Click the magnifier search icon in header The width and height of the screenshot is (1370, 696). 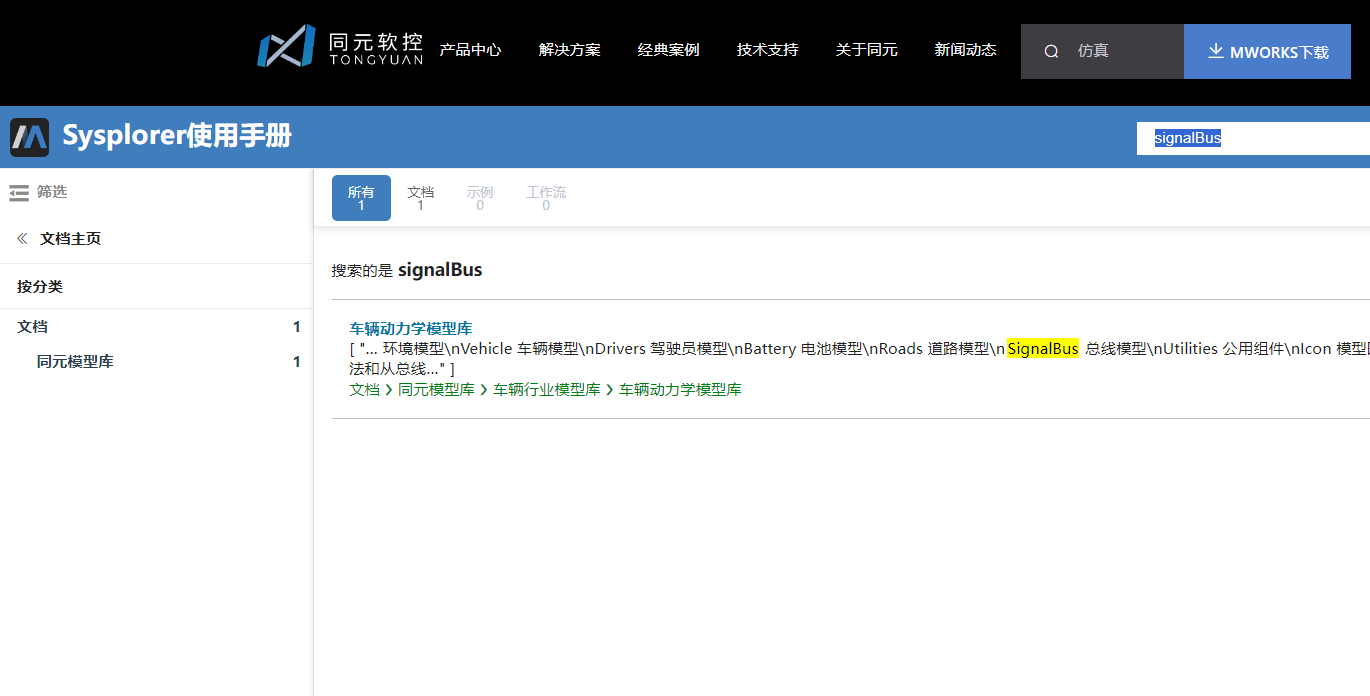click(x=1051, y=51)
